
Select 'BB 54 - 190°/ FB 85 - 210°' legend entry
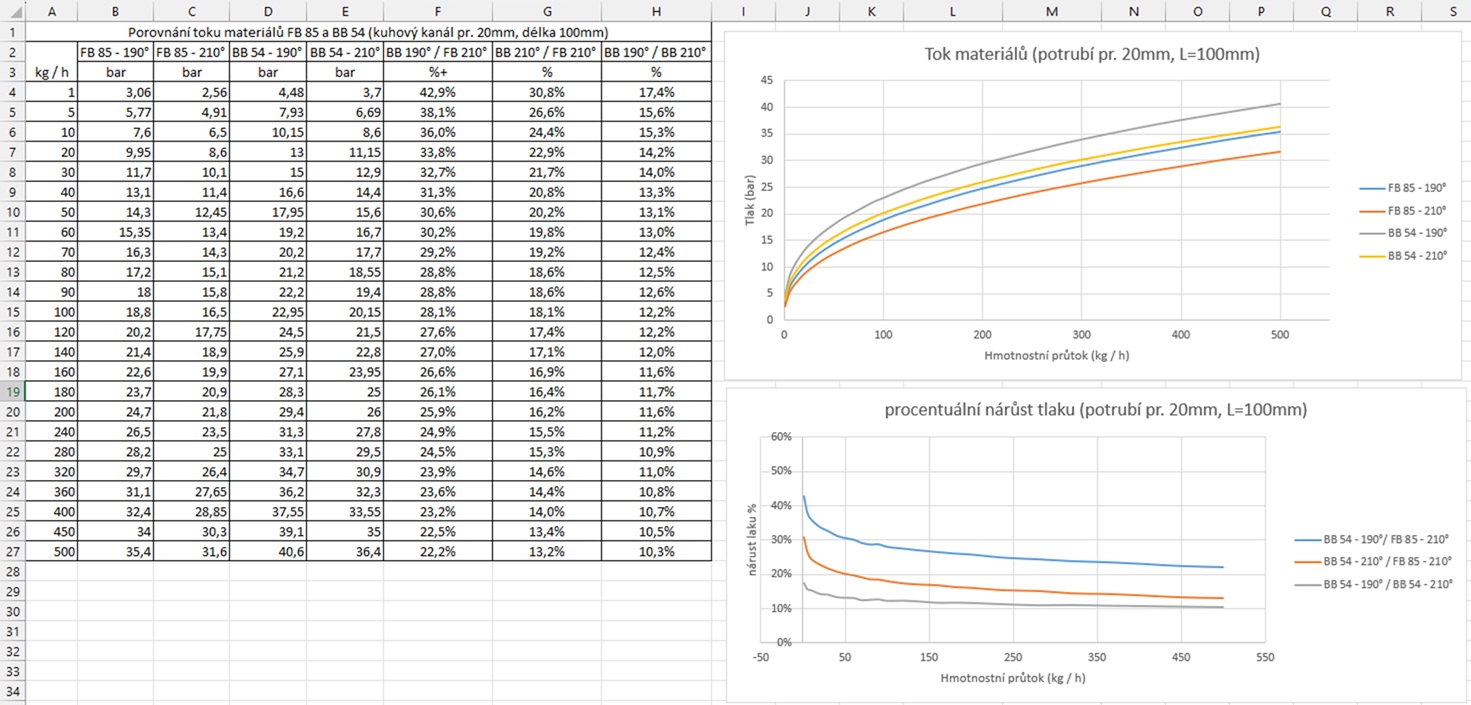point(1384,538)
